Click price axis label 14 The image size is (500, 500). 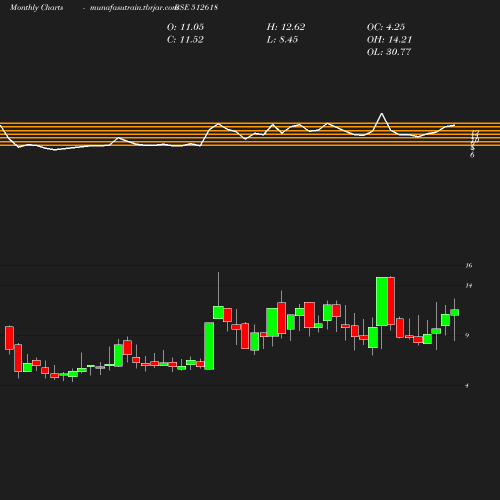(x=469, y=286)
